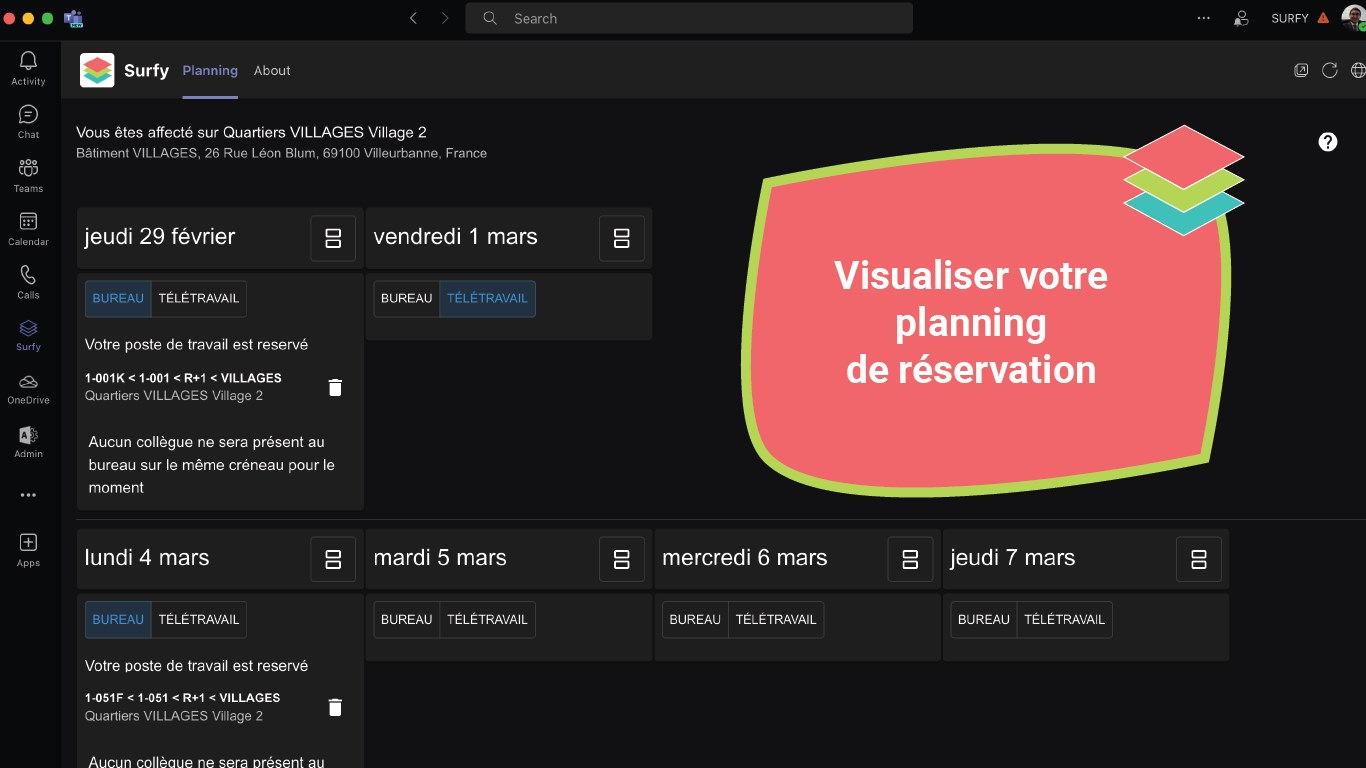Open Chat from the sidebar
The height and width of the screenshot is (768, 1366).
tap(28, 121)
